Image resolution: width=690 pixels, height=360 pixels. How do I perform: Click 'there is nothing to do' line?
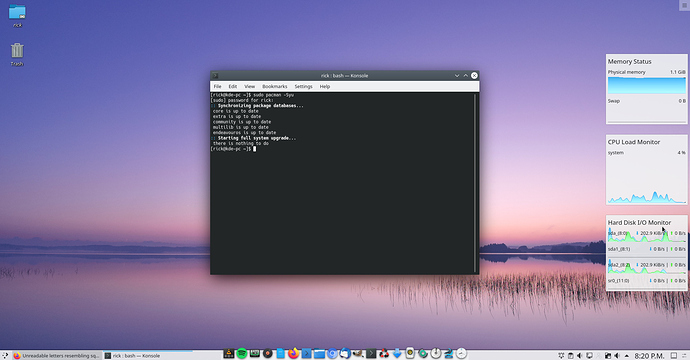(240, 143)
